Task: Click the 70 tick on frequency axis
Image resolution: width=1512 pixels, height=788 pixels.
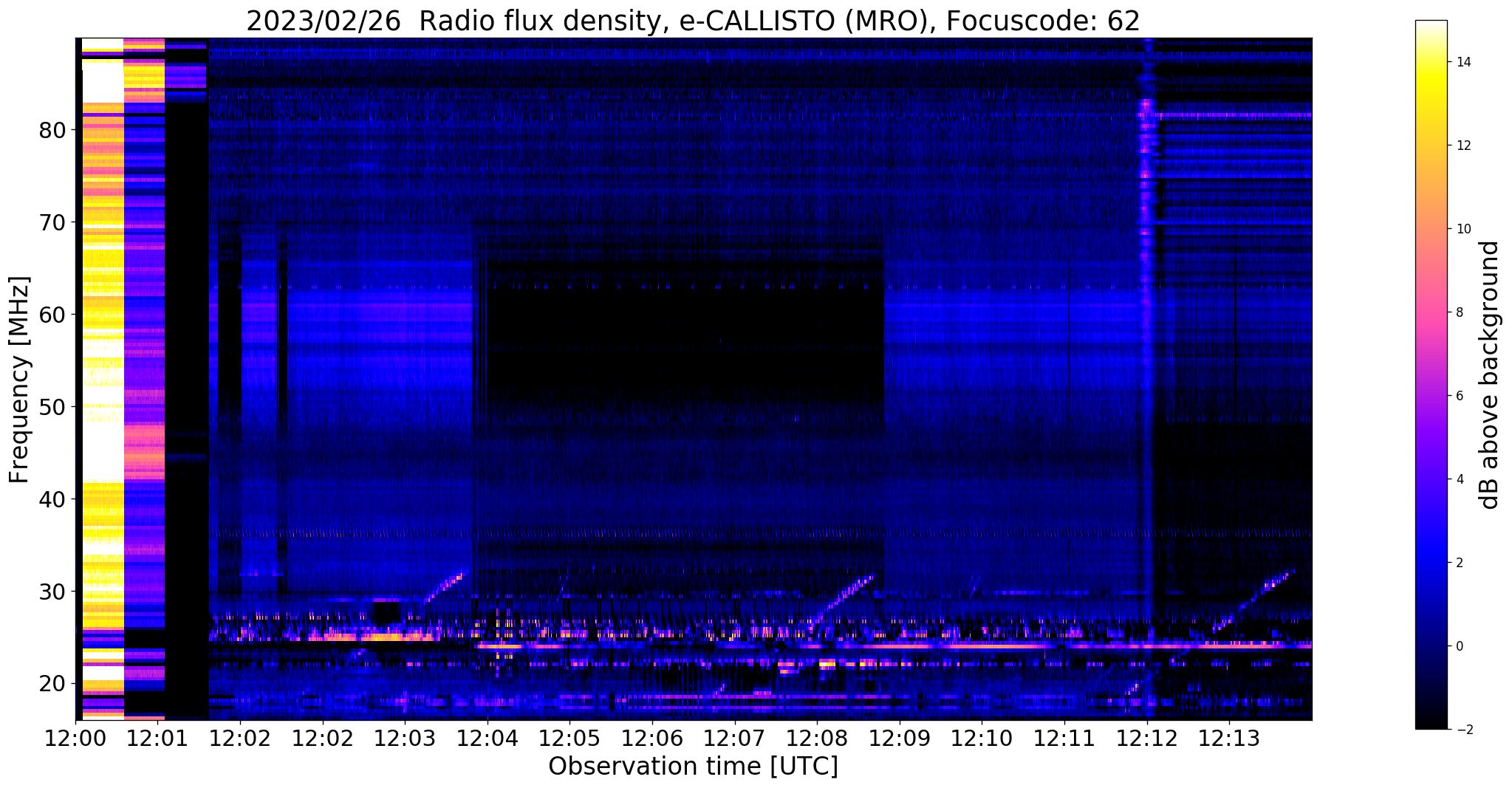Action: (52, 222)
